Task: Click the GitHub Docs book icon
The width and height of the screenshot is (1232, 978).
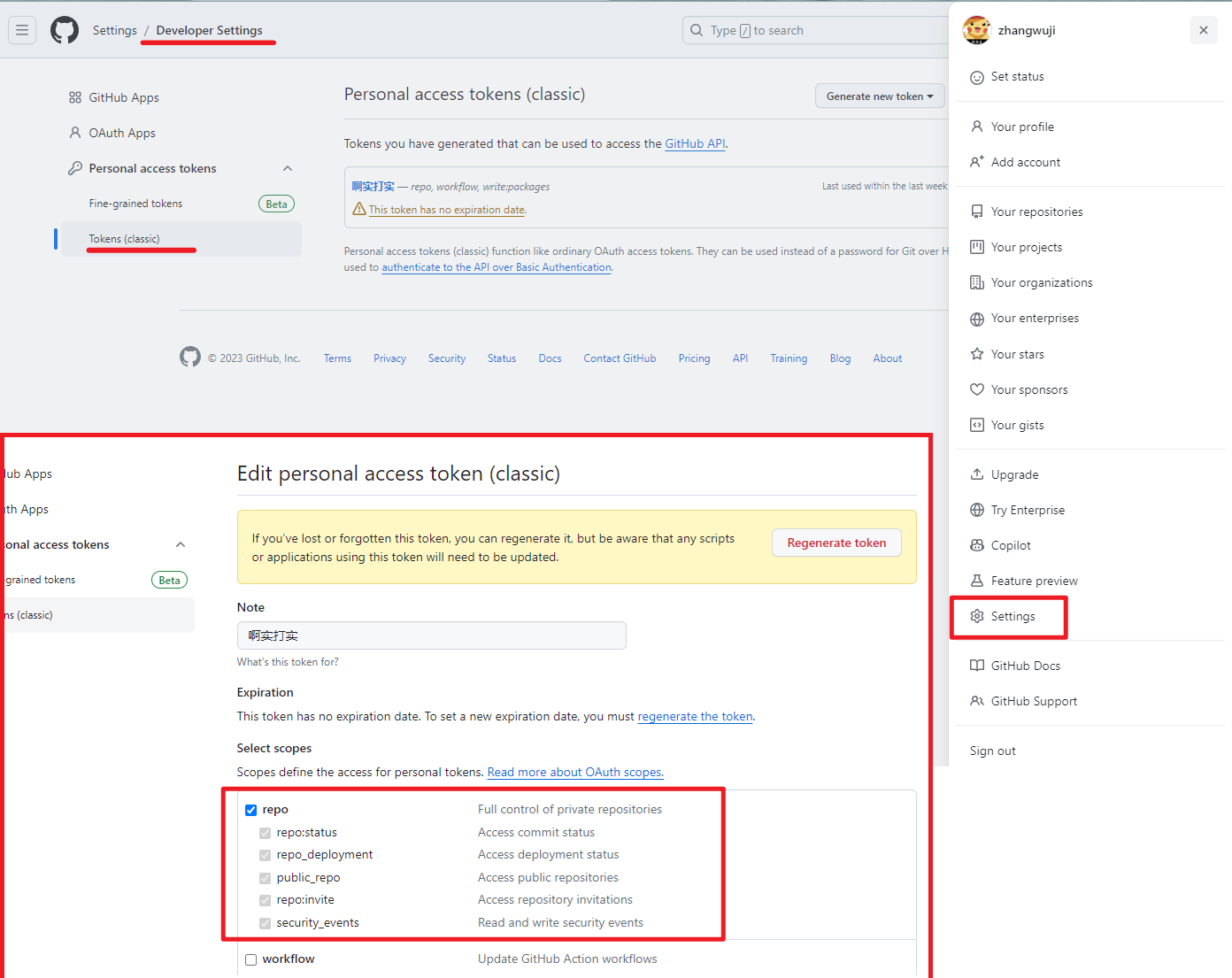Action: coord(977,666)
